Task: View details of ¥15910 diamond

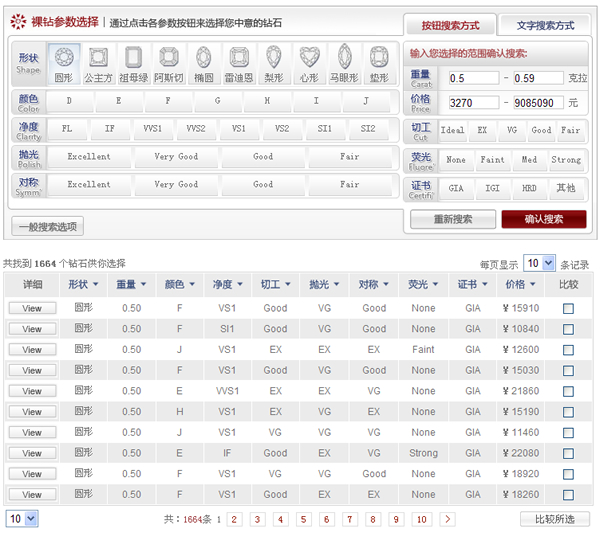Action: point(32,308)
